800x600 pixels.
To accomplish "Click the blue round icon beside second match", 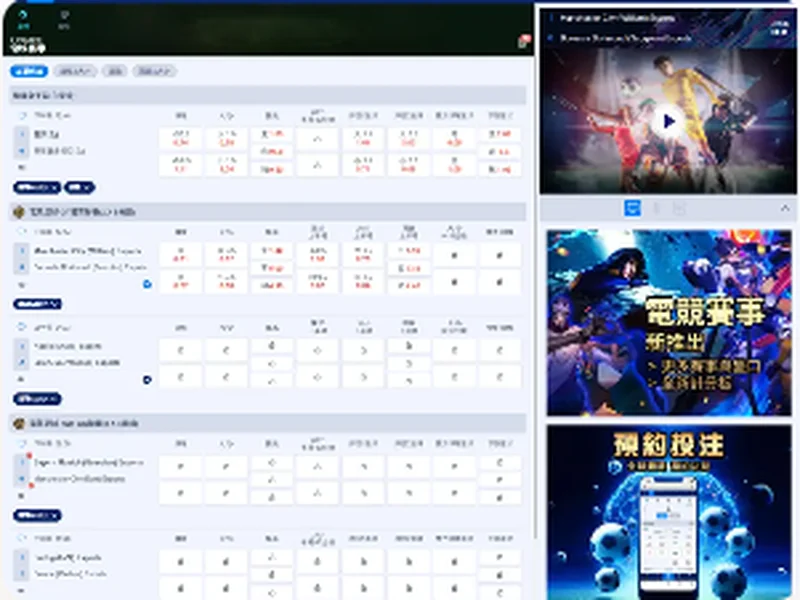I will (x=147, y=284).
